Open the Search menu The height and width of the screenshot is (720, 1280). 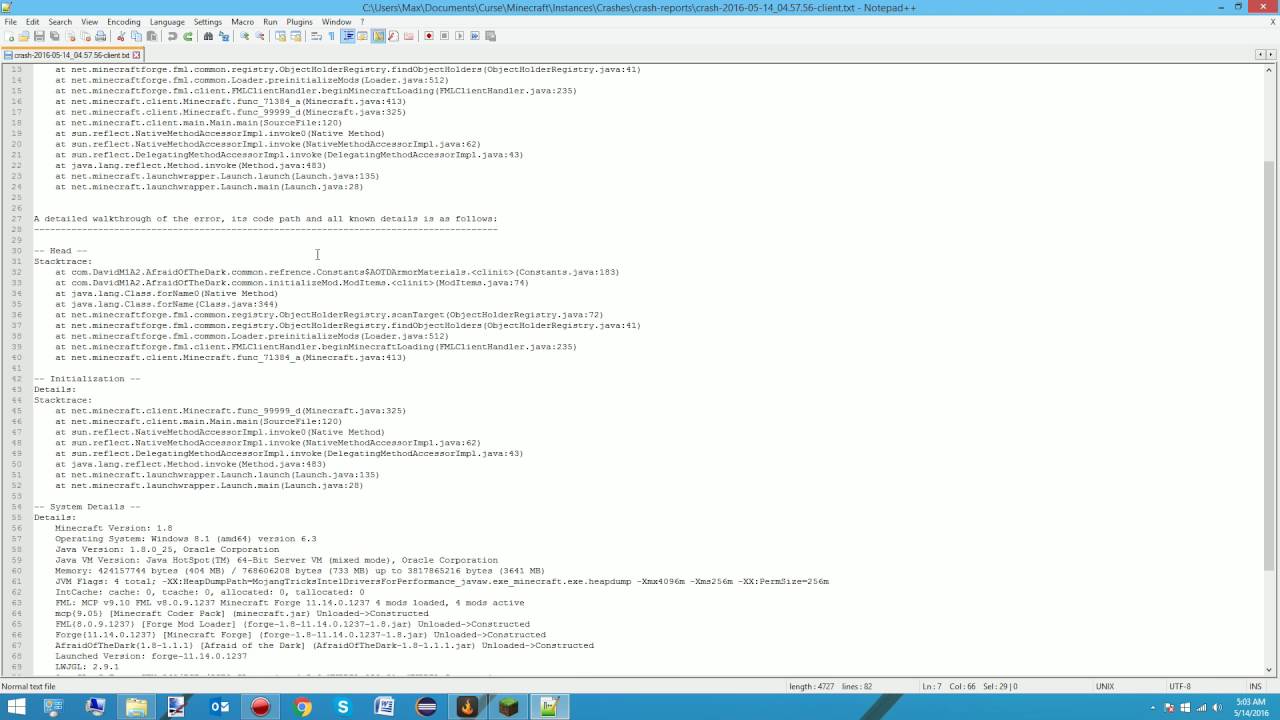[x=60, y=21]
